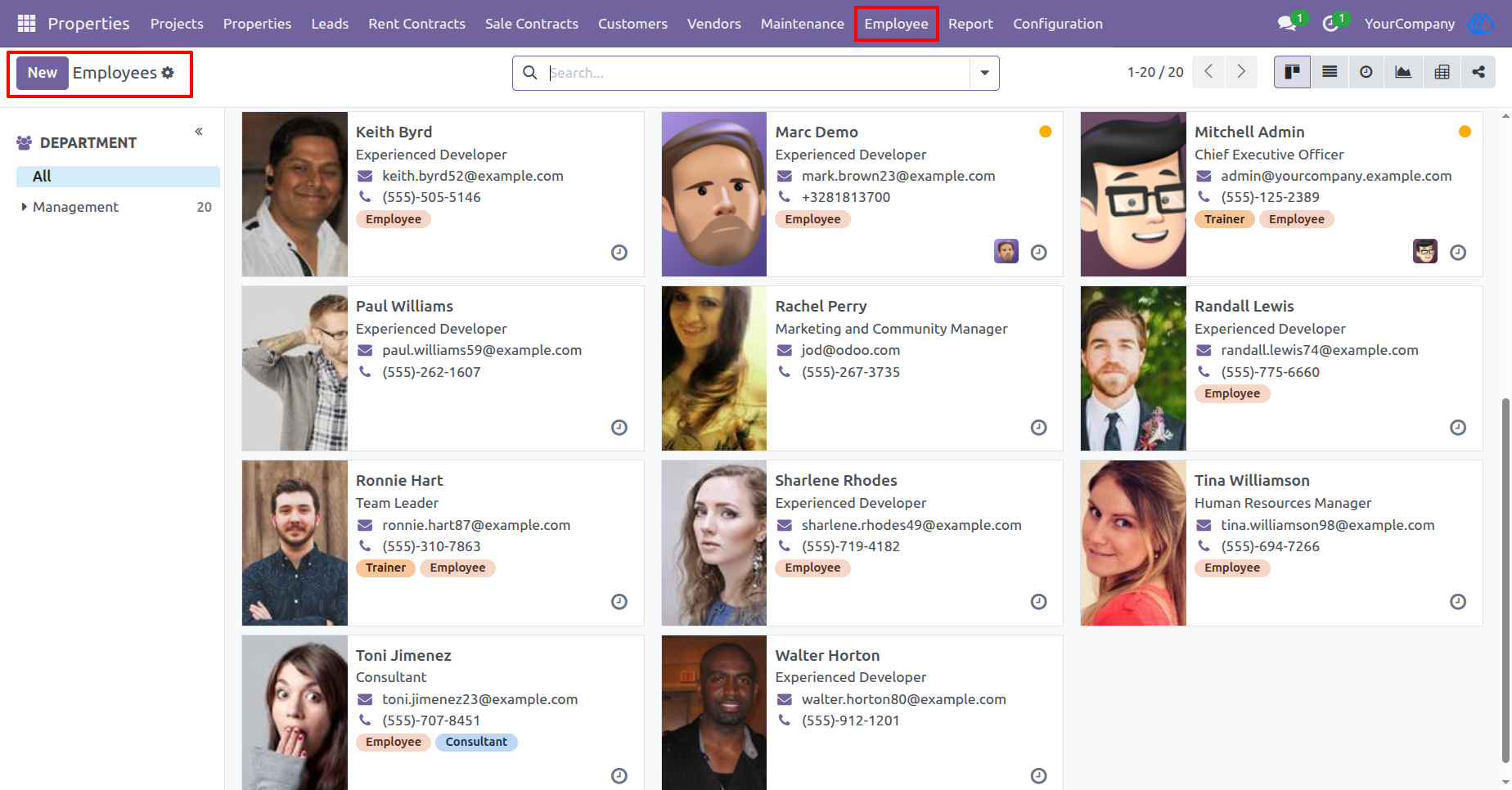Open the Configuration menu
The width and height of the screenshot is (1512, 790).
click(1057, 24)
